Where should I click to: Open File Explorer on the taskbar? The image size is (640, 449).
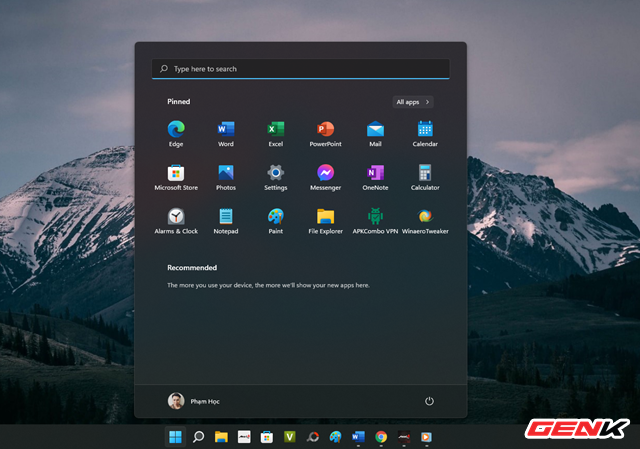pyautogui.click(x=221, y=437)
